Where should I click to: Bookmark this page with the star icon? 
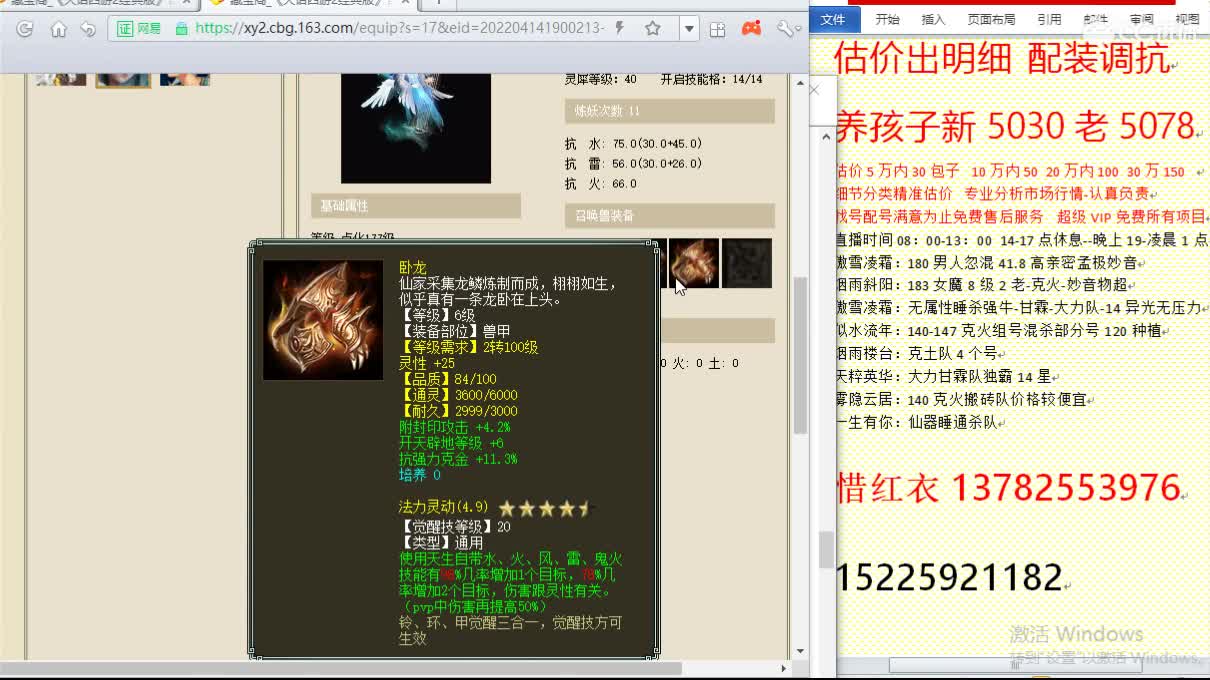pyautogui.click(x=653, y=29)
